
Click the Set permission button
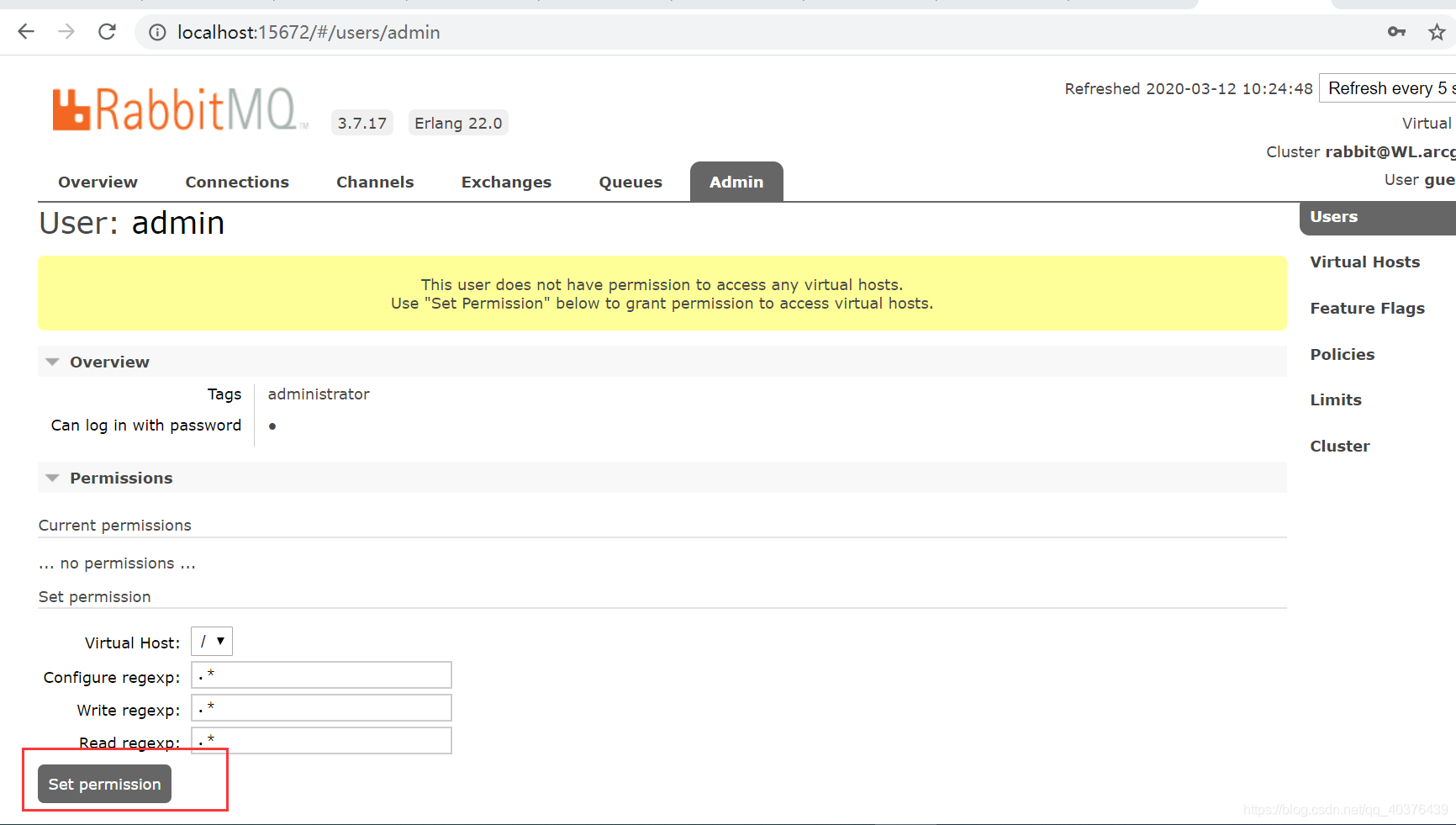click(x=104, y=784)
